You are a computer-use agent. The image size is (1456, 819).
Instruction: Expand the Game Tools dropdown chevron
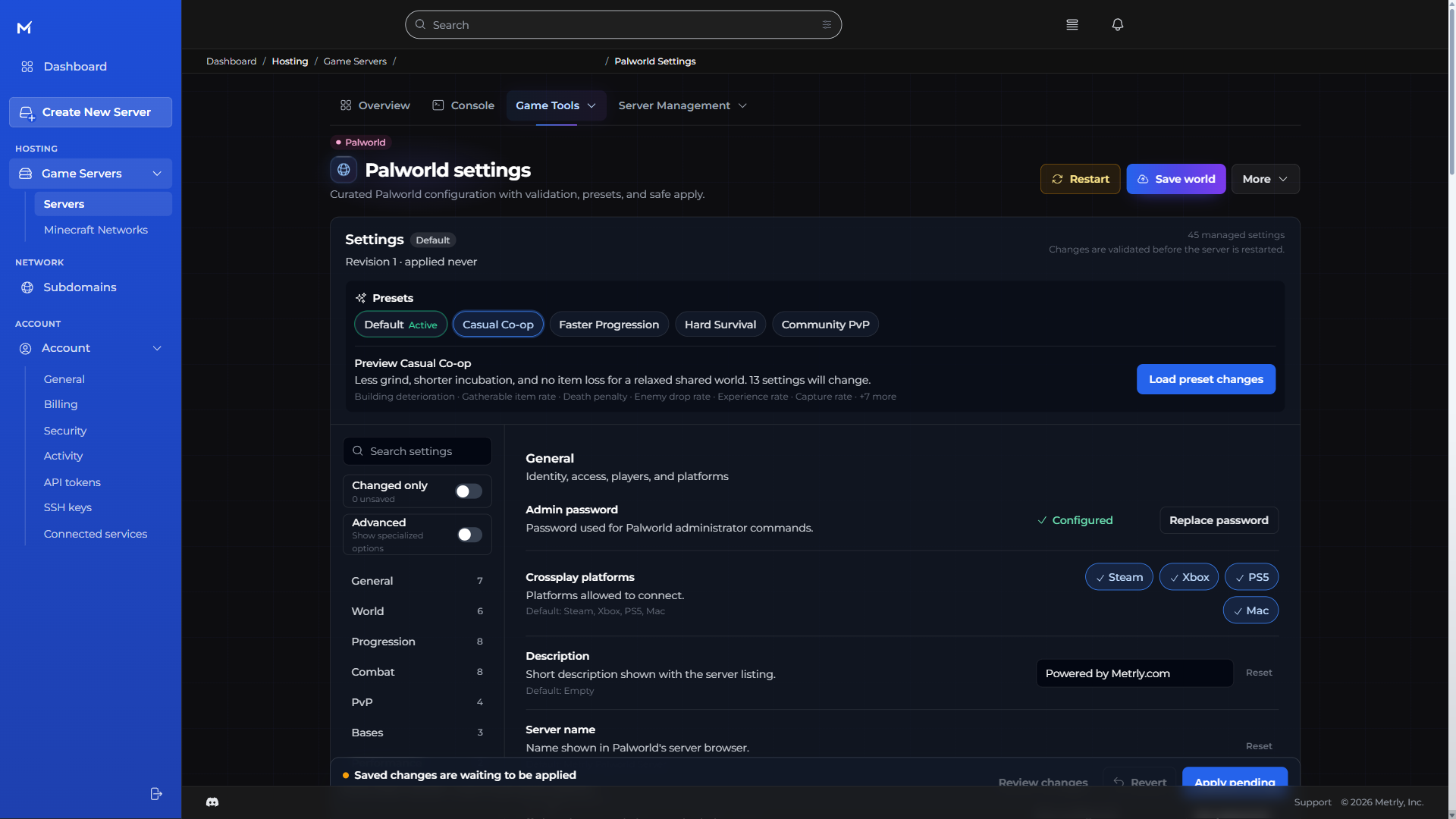[591, 106]
